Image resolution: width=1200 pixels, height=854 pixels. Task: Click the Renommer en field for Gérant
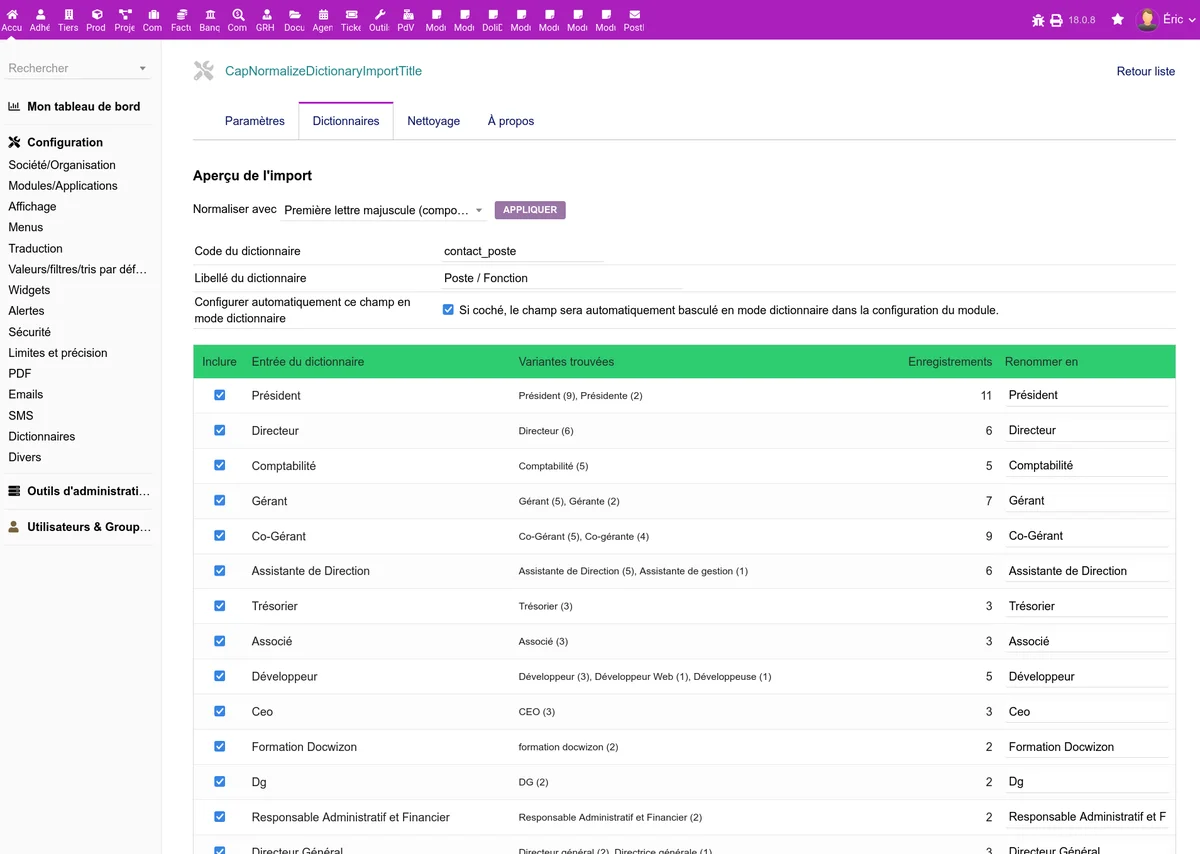[1087, 501]
